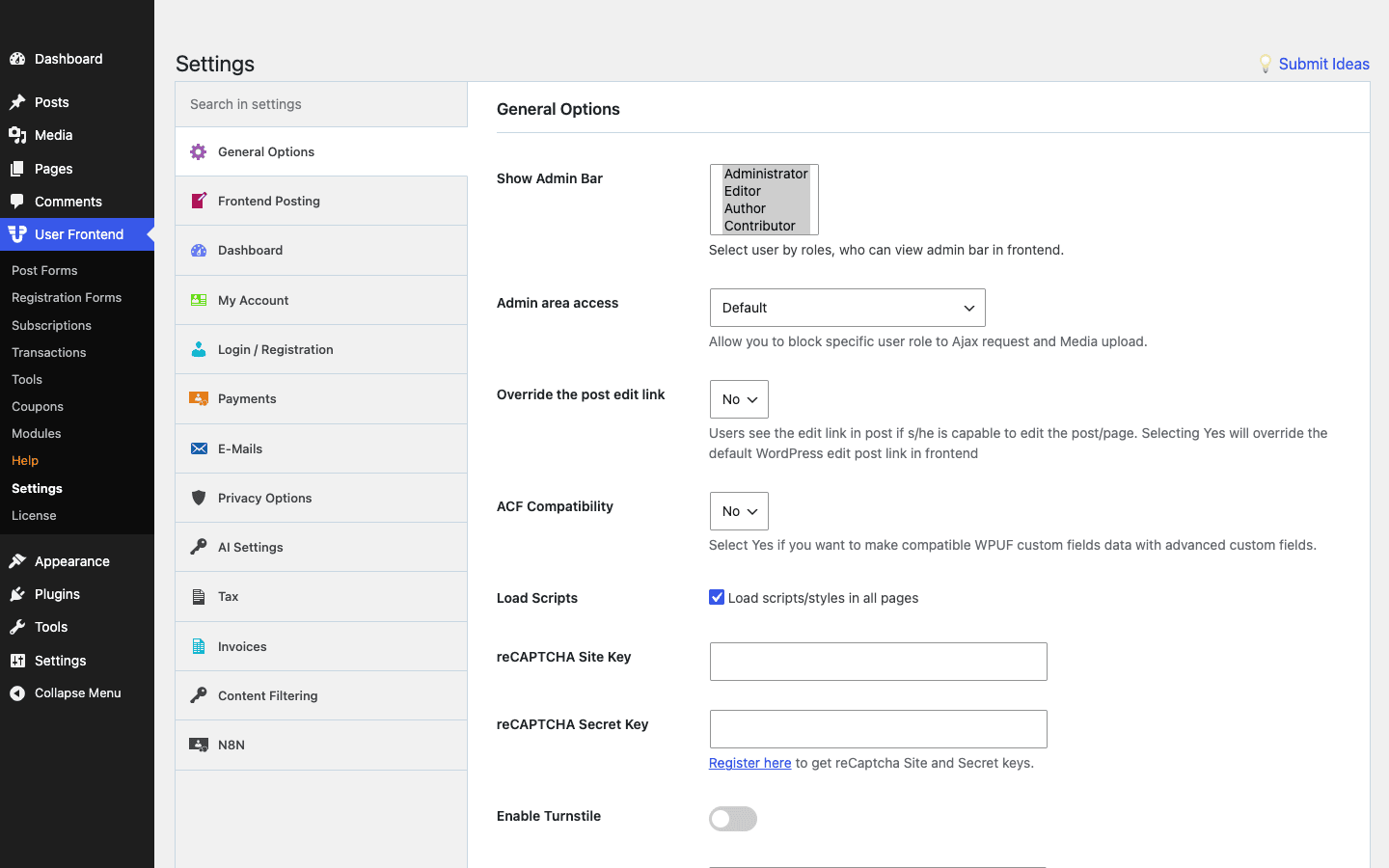Toggle the Enable Turnstile switch
This screenshot has width=1389, height=868.
pos(733,819)
